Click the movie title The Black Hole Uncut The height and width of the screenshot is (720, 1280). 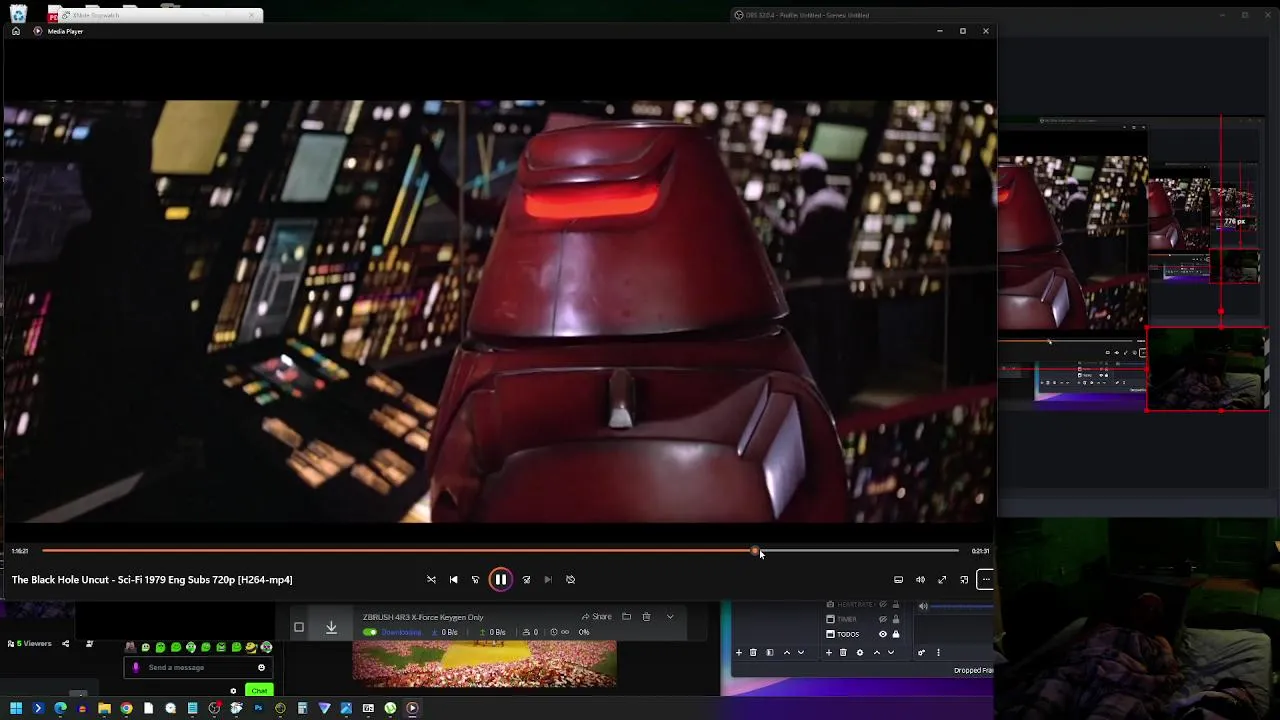point(152,580)
